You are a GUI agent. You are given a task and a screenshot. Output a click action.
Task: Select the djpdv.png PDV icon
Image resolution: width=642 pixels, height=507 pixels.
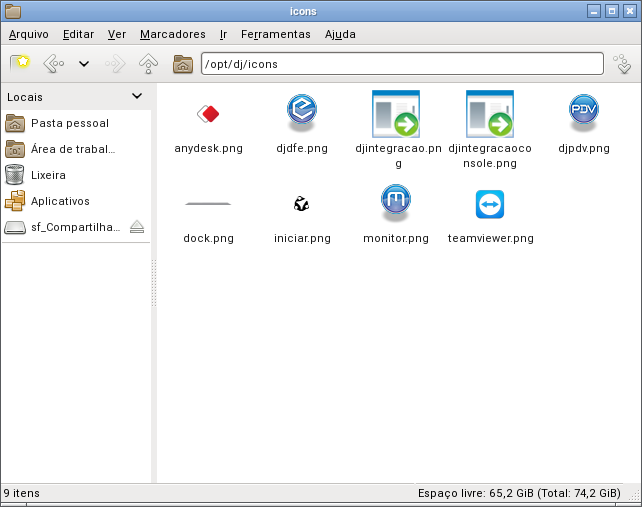(584, 113)
